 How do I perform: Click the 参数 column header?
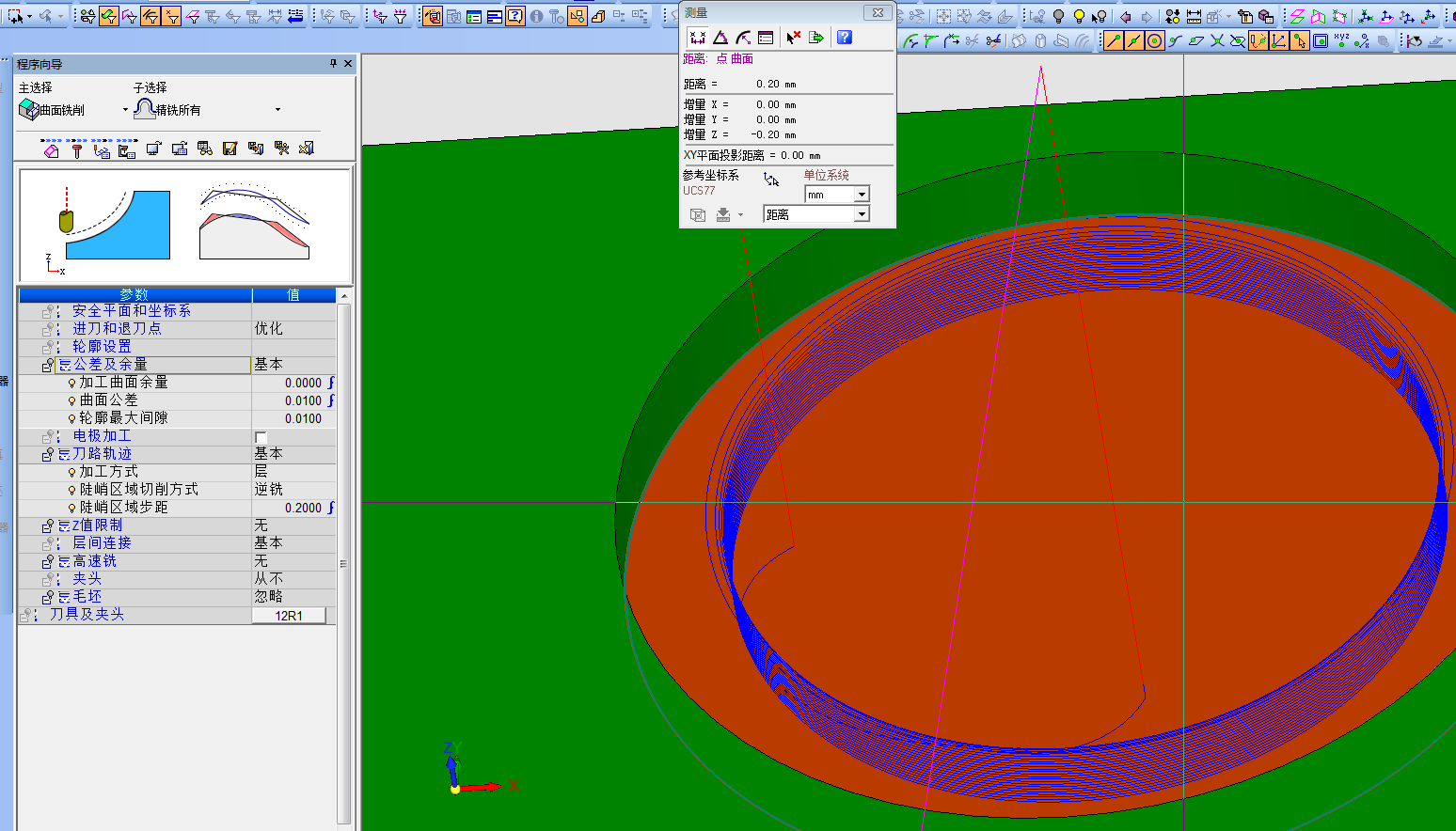pos(135,295)
